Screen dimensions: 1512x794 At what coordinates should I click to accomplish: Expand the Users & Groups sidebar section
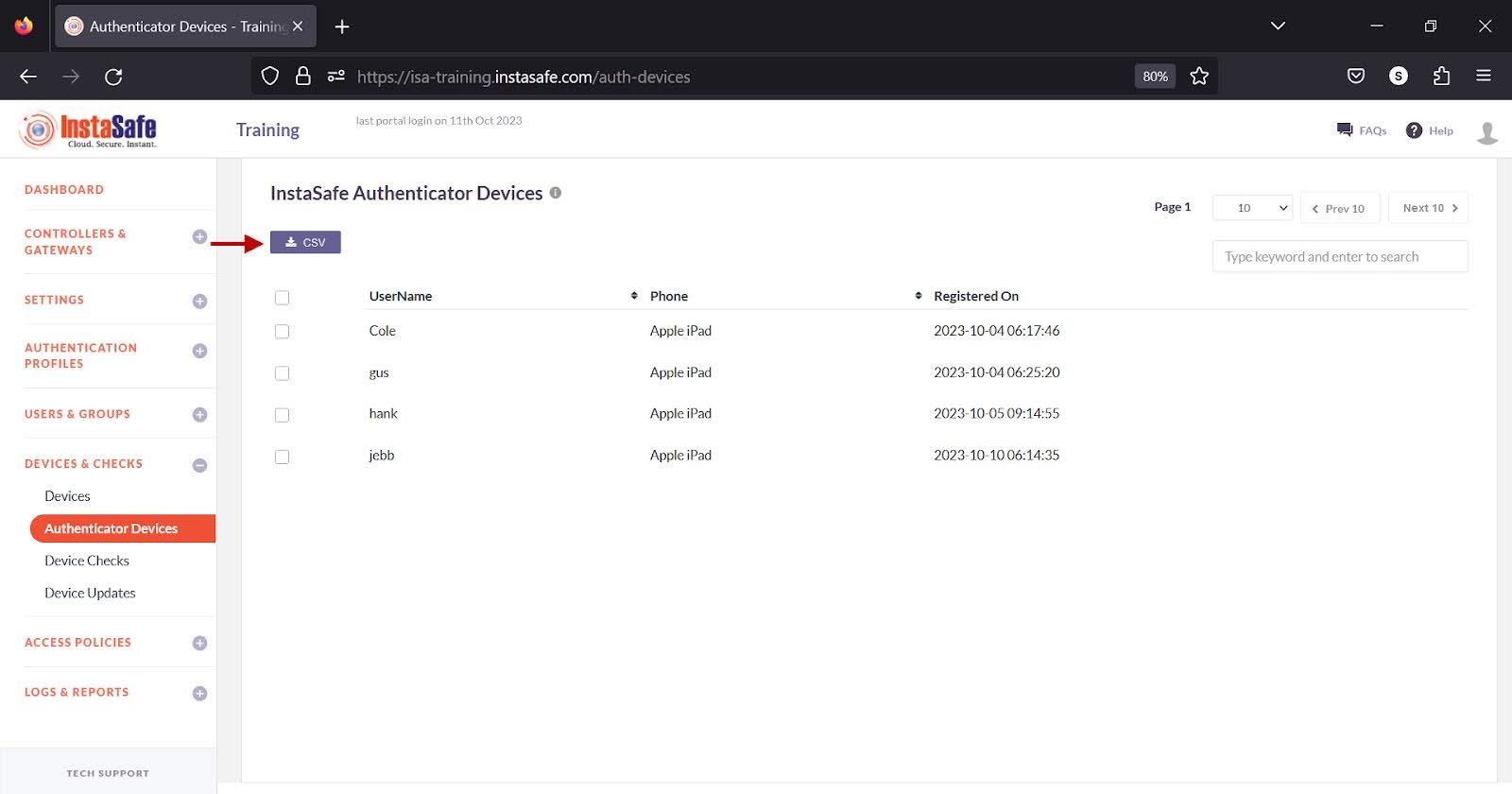click(199, 415)
